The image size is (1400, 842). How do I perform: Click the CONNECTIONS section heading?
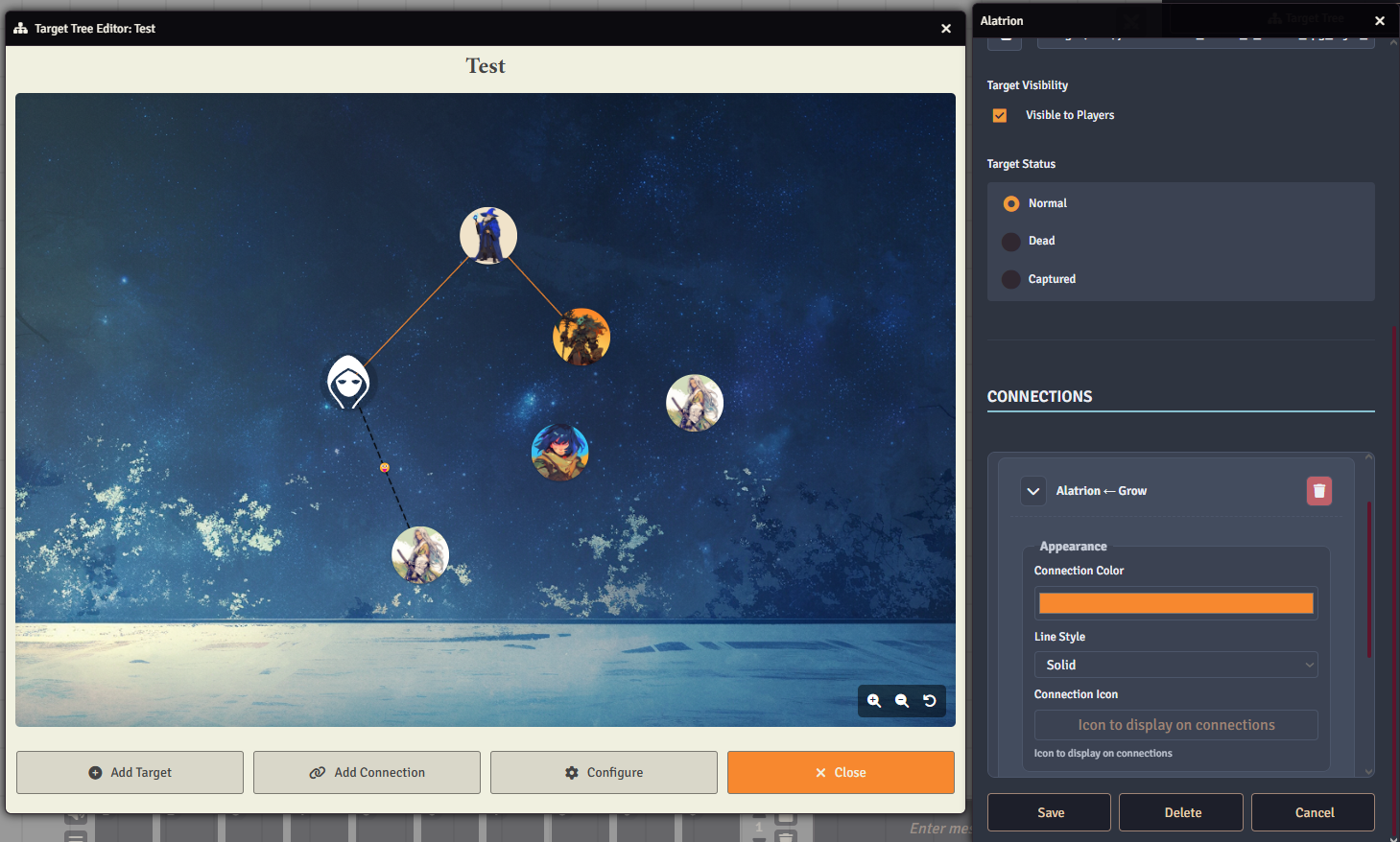pos(1039,397)
